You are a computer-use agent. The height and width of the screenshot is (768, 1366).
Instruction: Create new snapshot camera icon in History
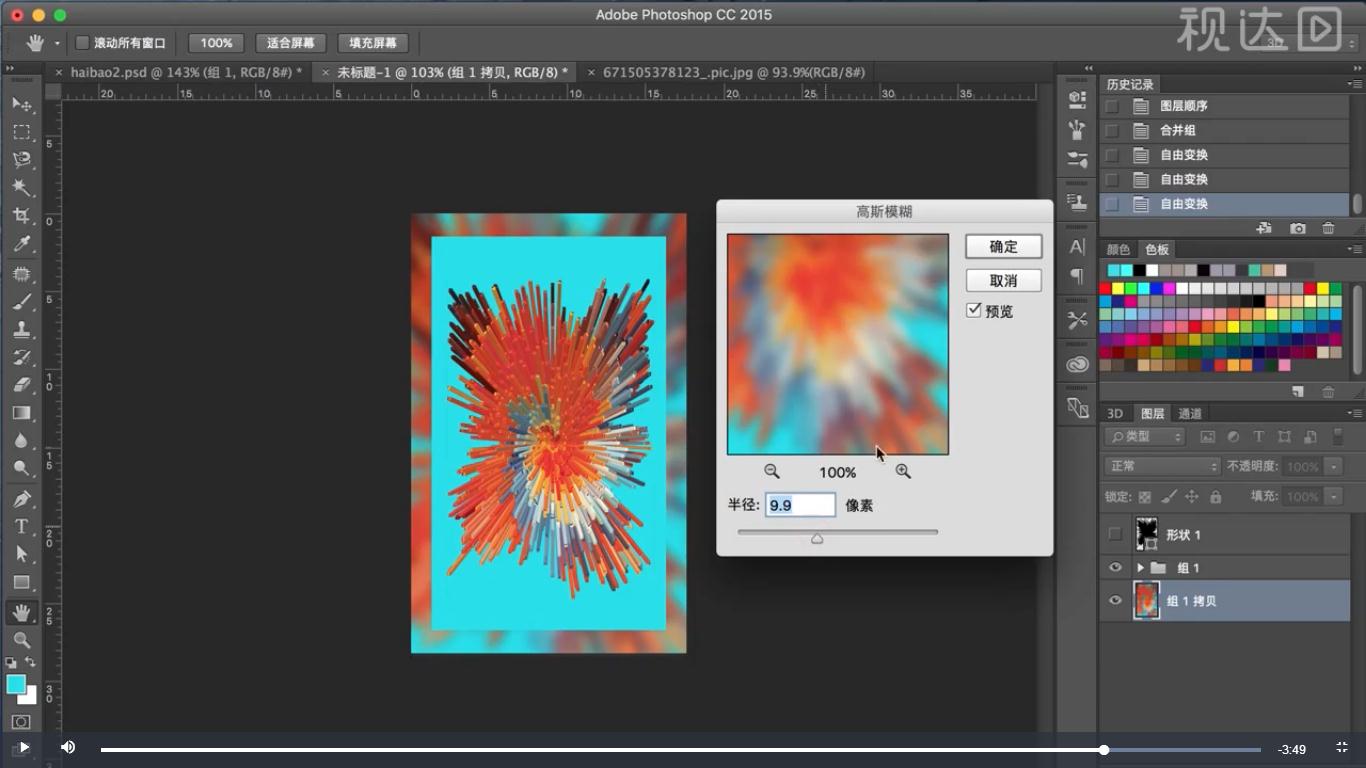tap(1298, 229)
